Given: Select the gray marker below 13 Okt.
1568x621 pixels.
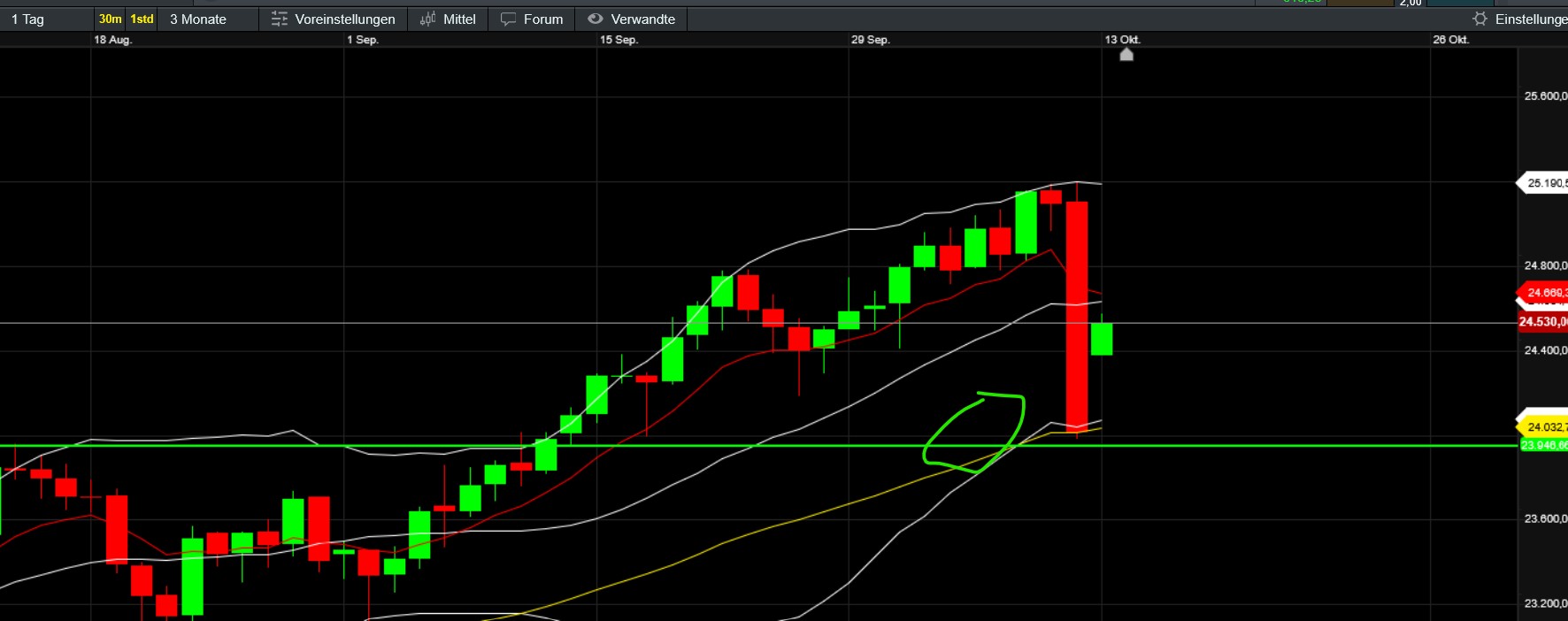Looking at the screenshot, I should click(1126, 55).
